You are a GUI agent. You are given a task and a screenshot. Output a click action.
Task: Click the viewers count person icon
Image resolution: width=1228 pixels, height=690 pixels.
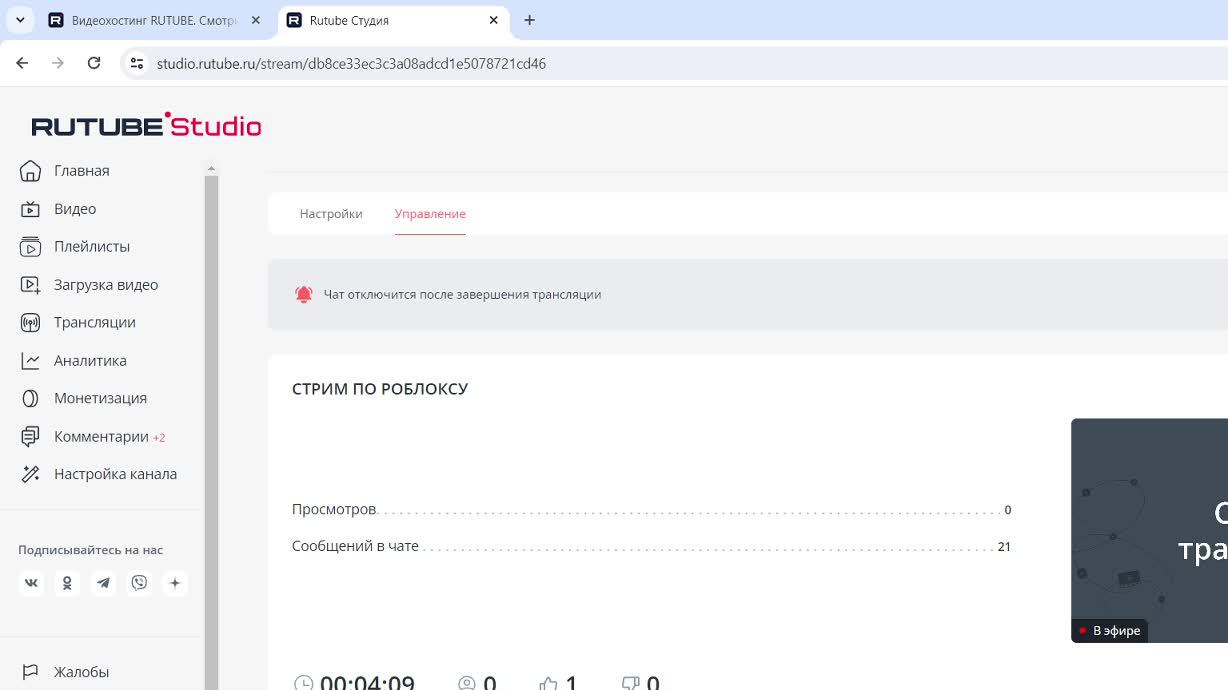point(467,684)
